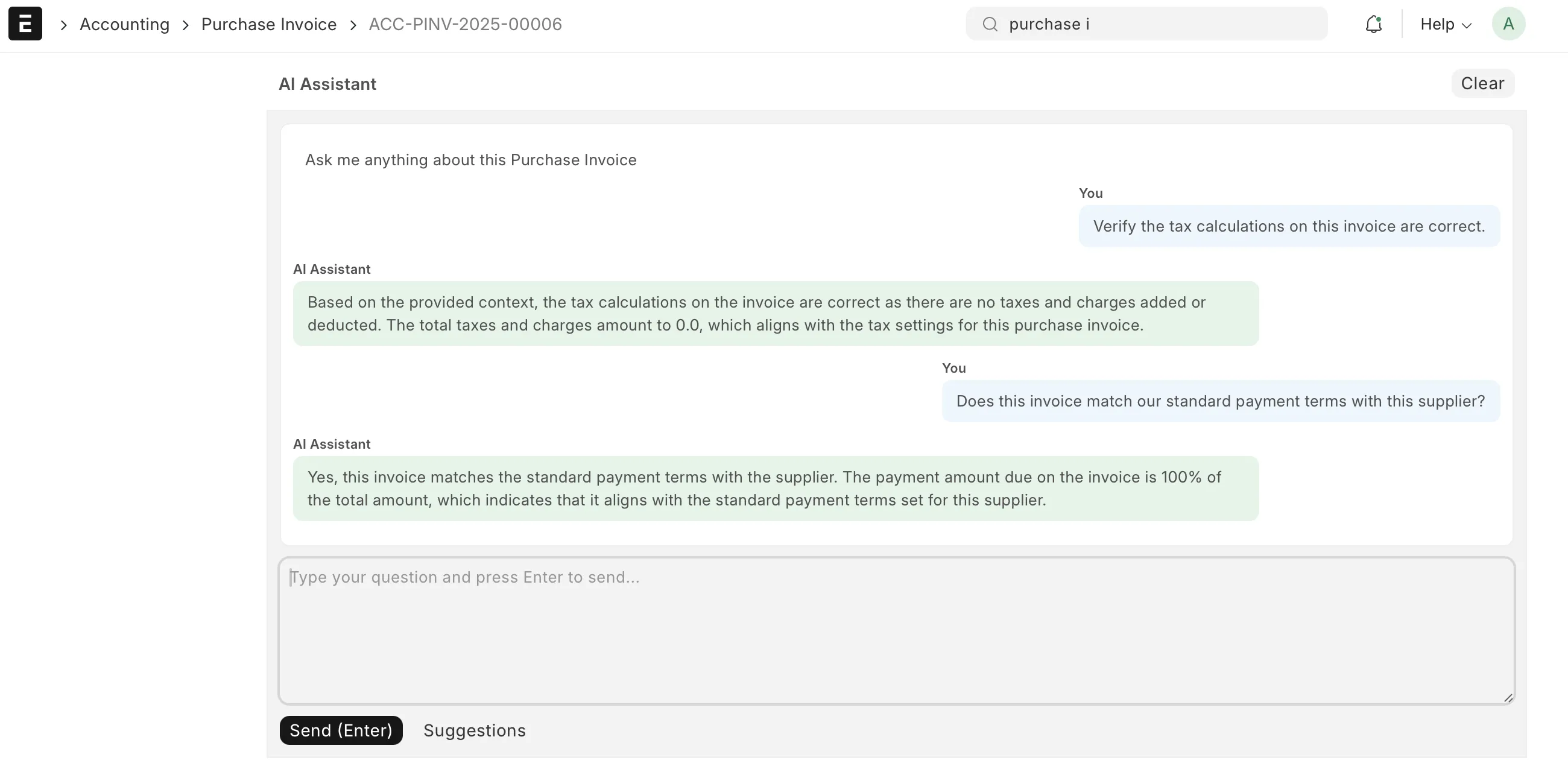Open Purchase Invoice breadcrumb link
Screen dimensions: 1568x772
tap(268, 24)
